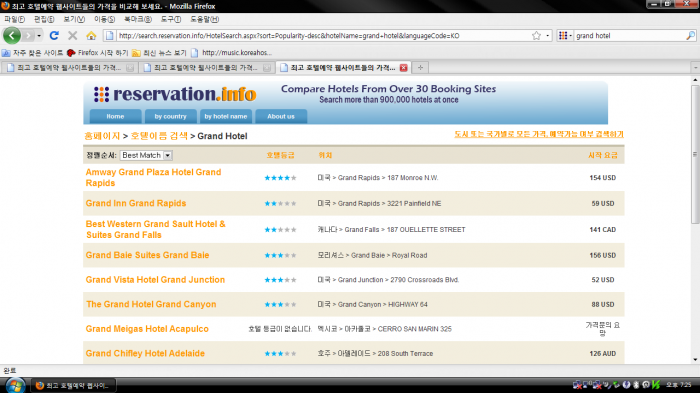Image resolution: width=700 pixels, height=393 pixels.
Task: Switch to the second browser tab
Action: 207,67
